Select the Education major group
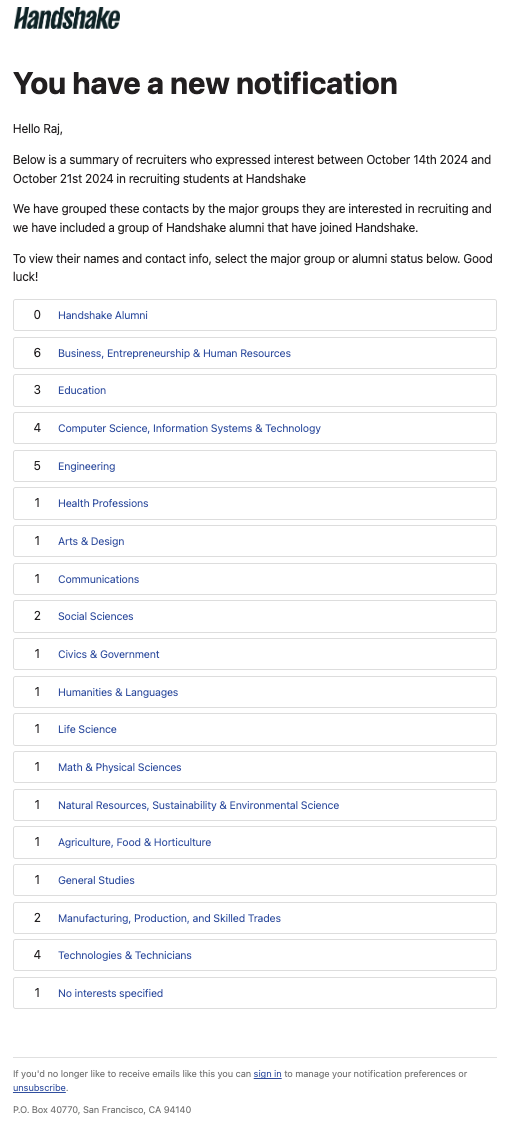This screenshot has width=506, height=1124. pyautogui.click(x=82, y=390)
